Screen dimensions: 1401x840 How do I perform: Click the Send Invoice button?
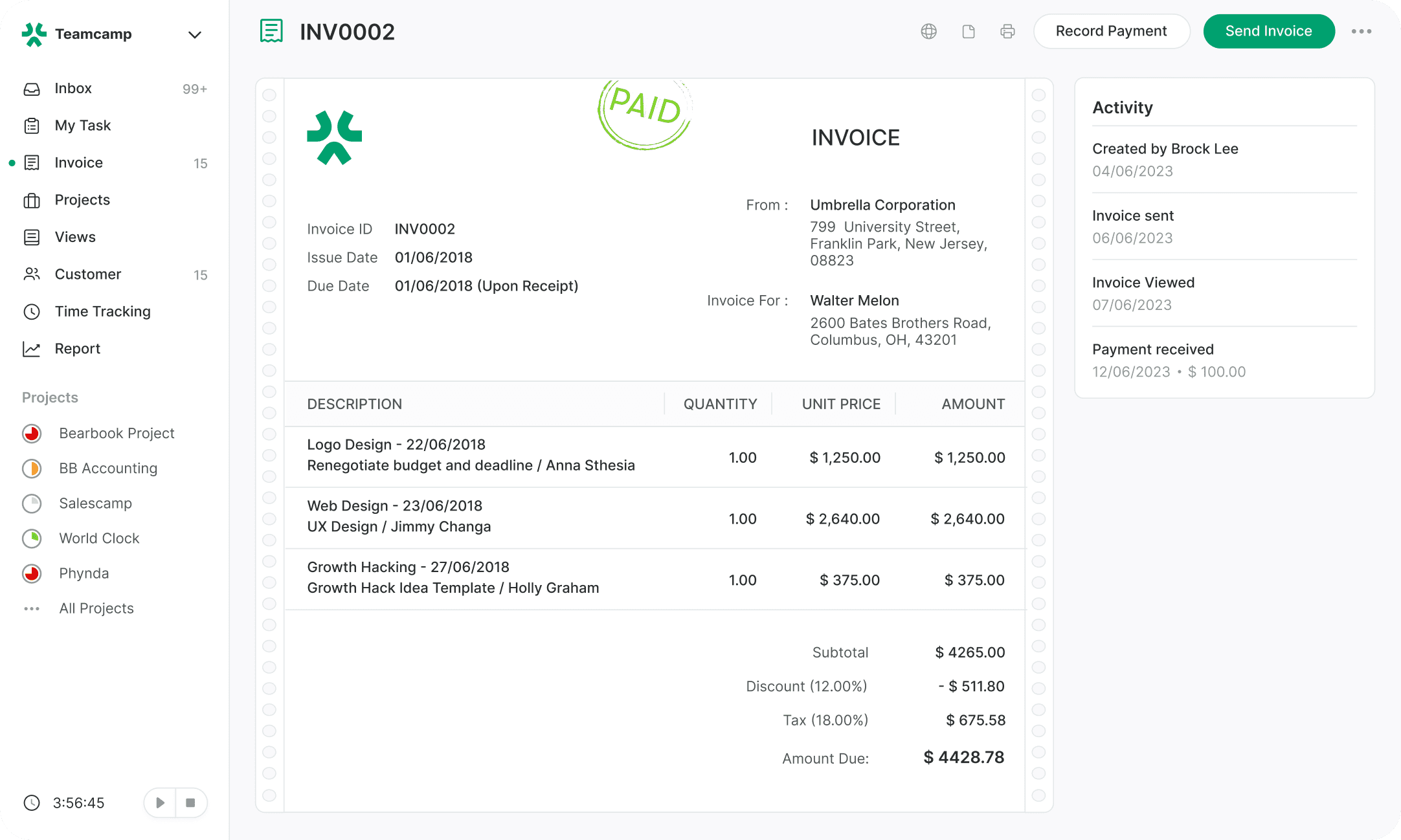1268,31
